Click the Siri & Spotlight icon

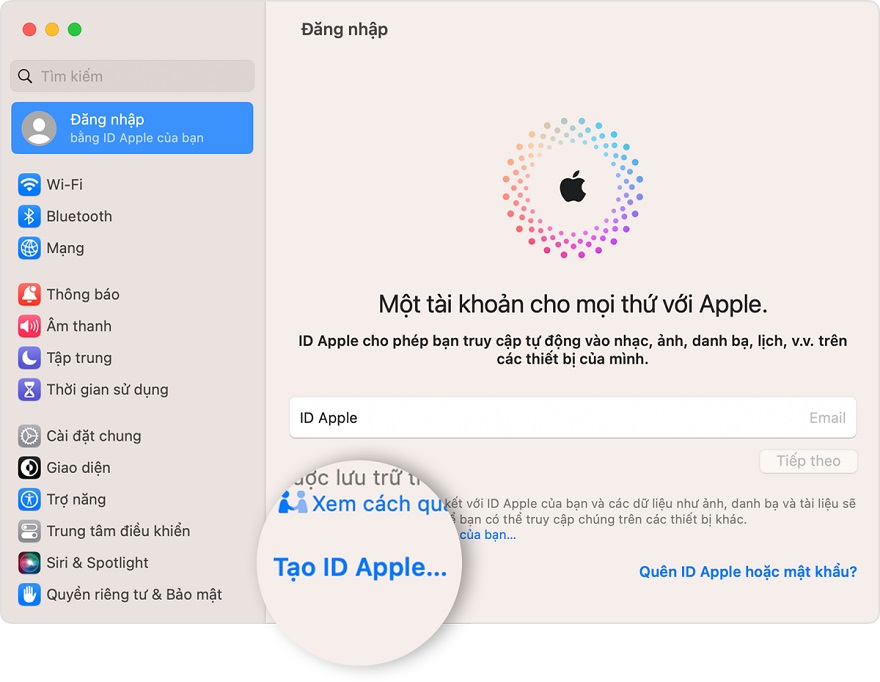pyautogui.click(x=29, y=562)
